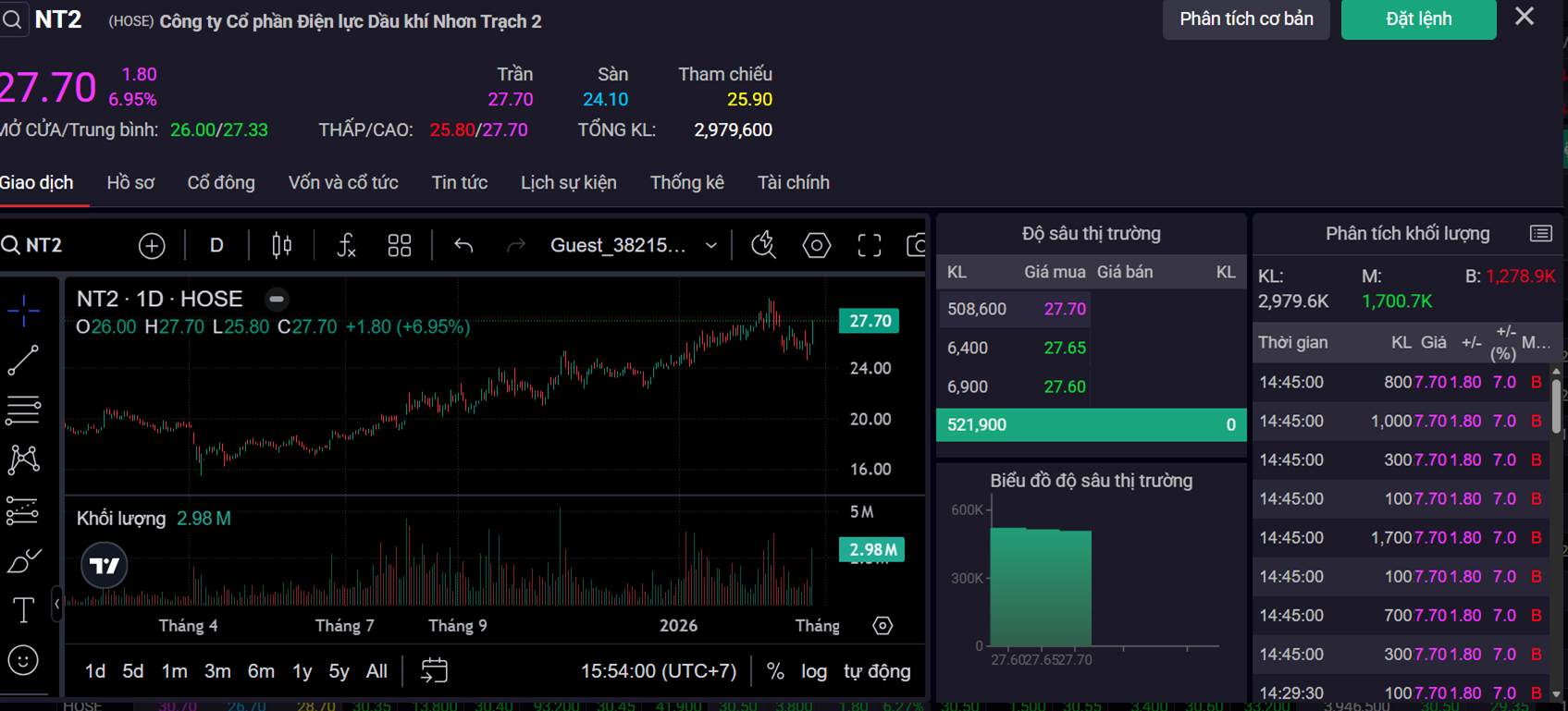Select the trend line drawing tool
1568x711 pixels.
tap(23, 361)
